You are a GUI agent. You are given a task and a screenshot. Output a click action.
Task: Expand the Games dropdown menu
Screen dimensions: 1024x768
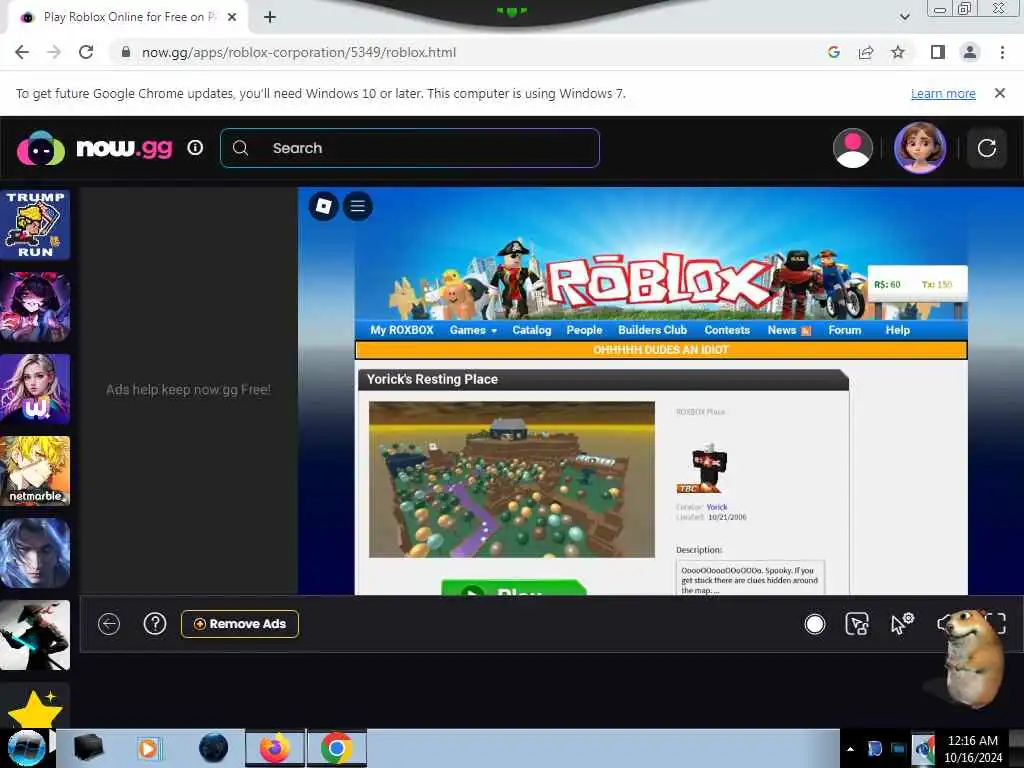coord(473,330)
